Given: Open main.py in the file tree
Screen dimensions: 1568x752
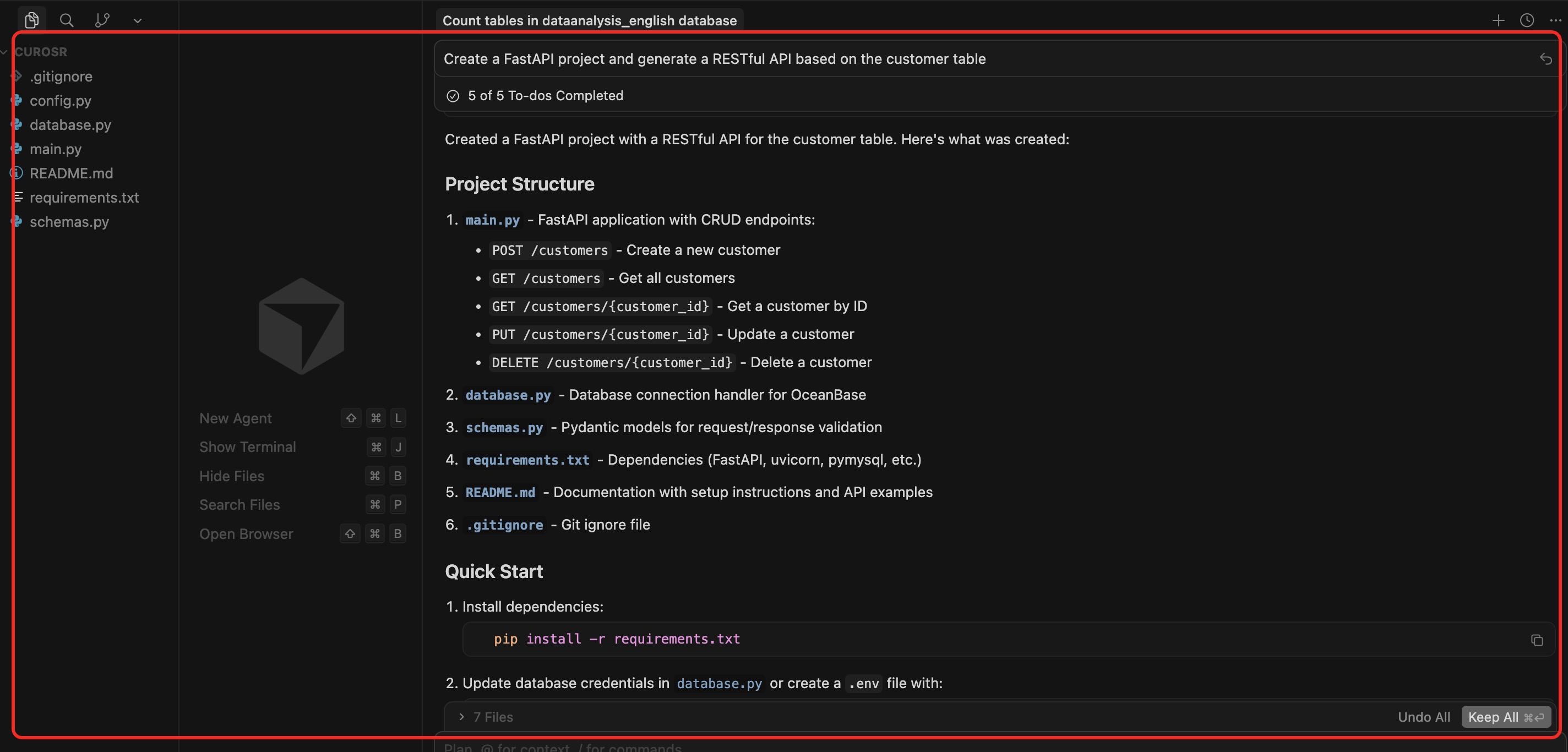Looking at the screenshot, I should click(x=56, y=149).
